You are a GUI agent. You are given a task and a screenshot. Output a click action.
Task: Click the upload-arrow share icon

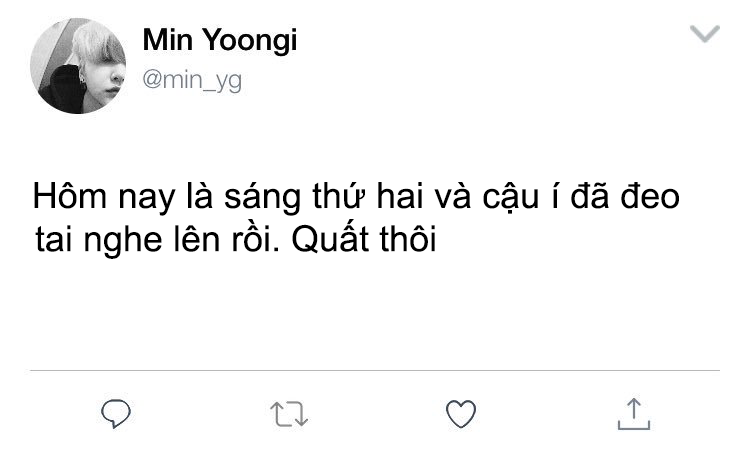click(x=634, y=414)
